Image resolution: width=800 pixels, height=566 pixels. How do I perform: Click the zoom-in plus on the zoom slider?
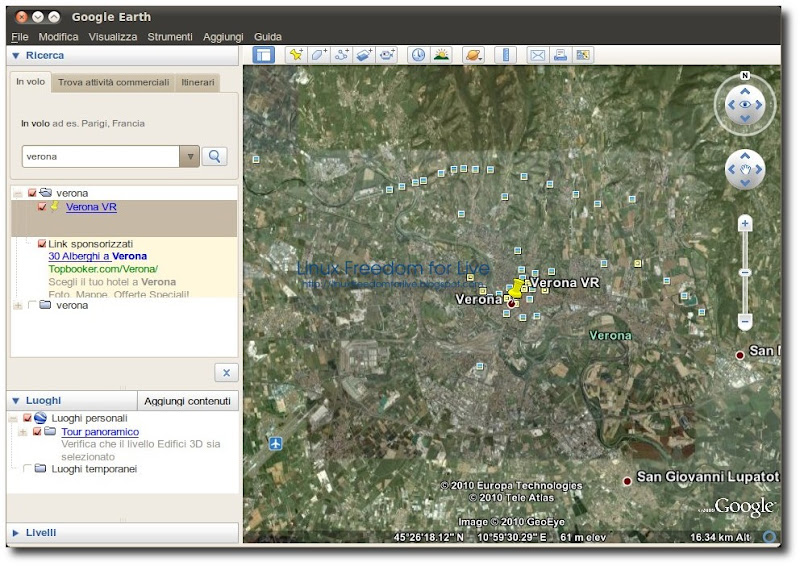point(745,223)
